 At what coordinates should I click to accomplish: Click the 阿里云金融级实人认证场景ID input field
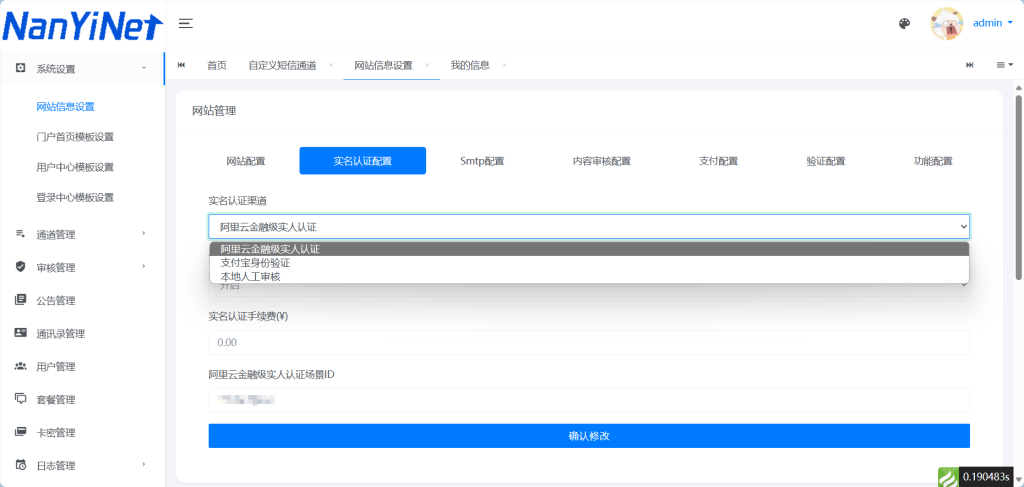click(x=589, y=400)
